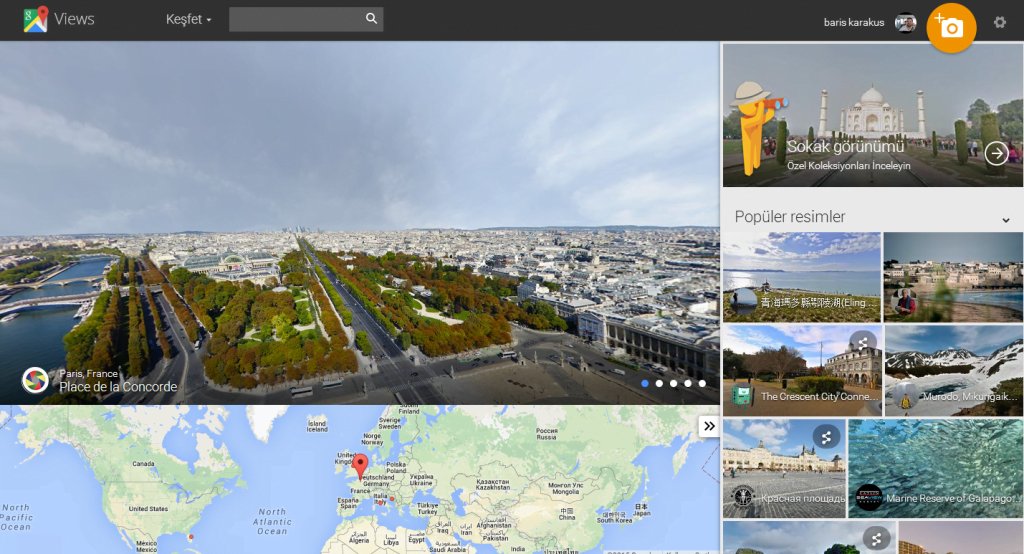Open baris karakus profile name
1024x554 pixels.
pyautogui.click(x=854, y=22)
